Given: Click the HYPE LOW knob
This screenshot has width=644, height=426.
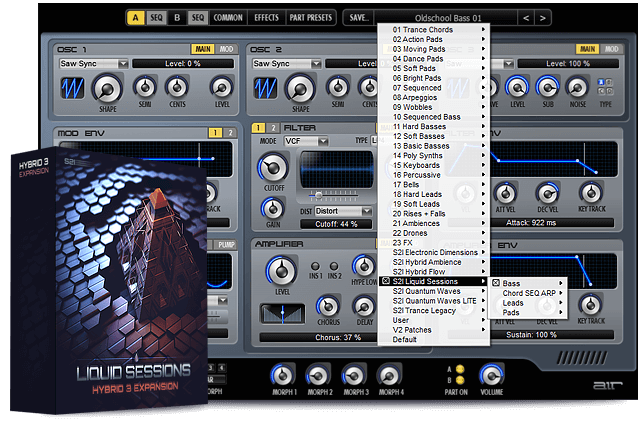Looking at the screenshot, I should (364, 266).
